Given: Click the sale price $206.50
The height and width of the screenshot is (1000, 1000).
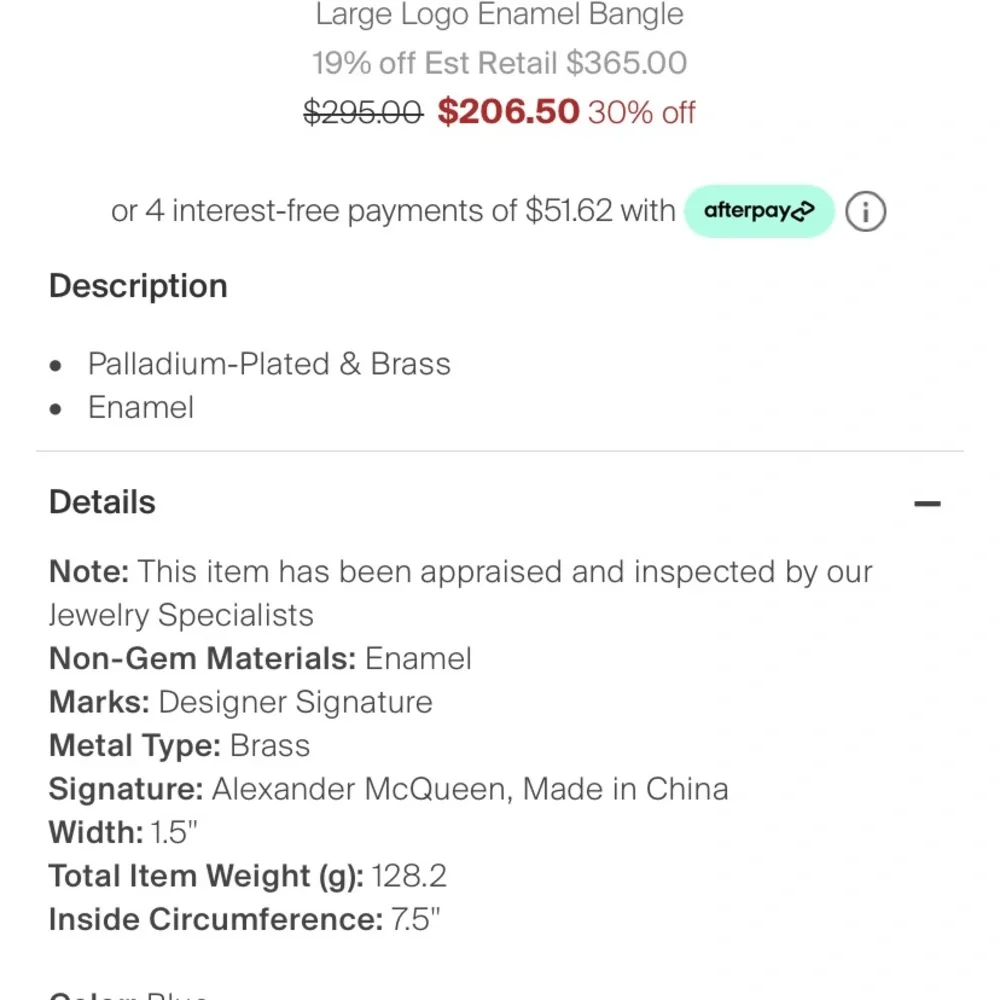Looking at the screenshot, I should pyautogui.click(x=508, y=112).
